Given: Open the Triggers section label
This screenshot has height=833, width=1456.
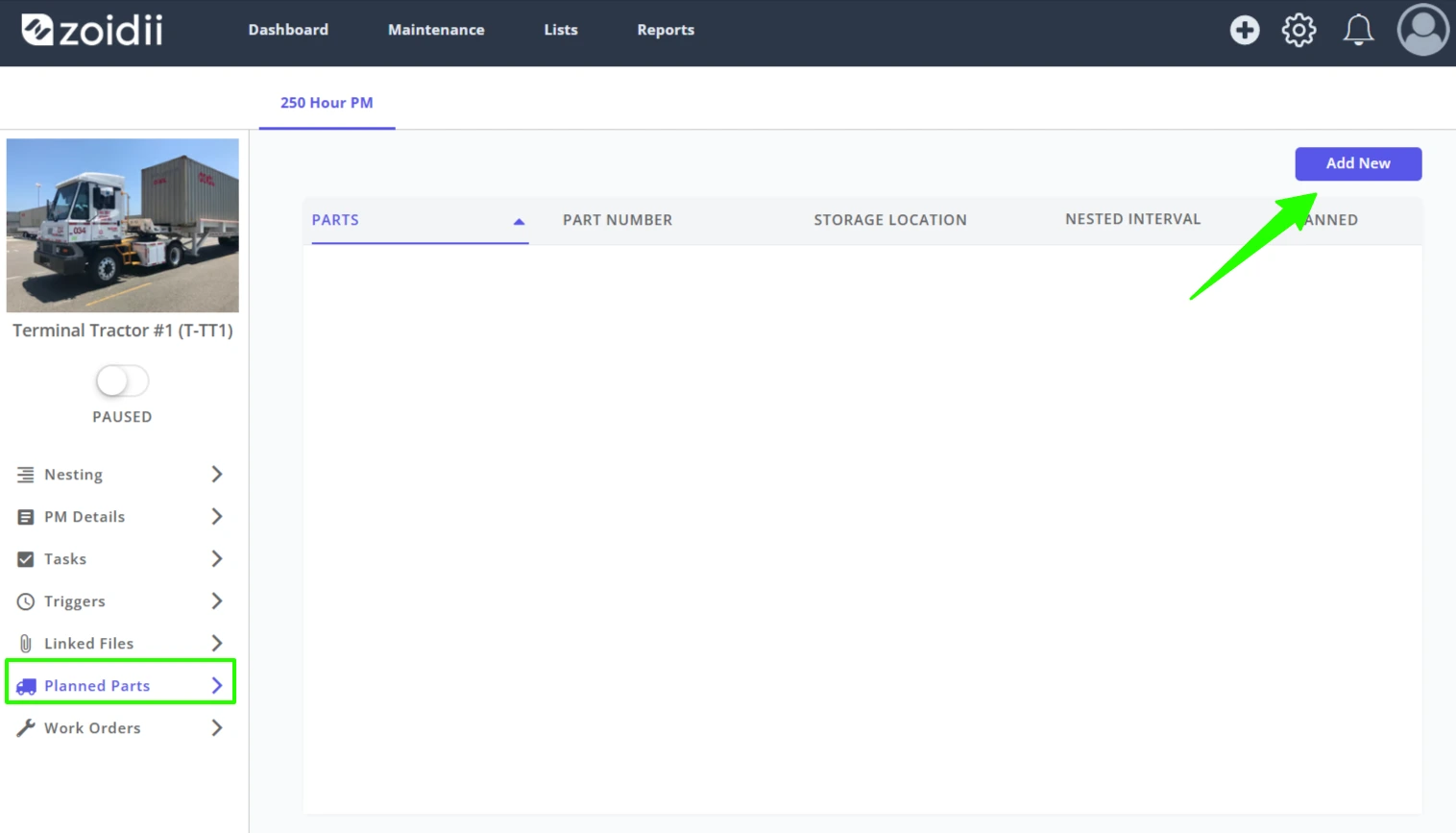Looking at the screenshot, I should click(75, 601).
